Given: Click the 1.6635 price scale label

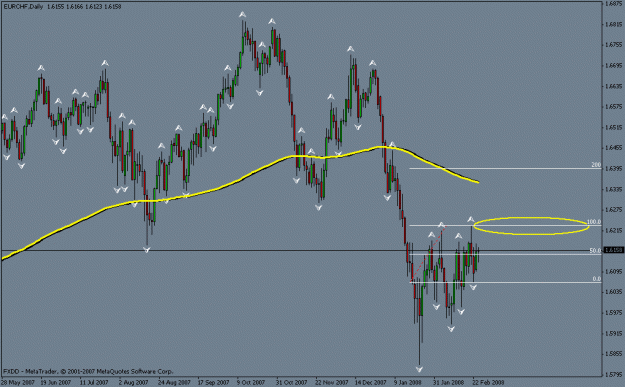Looking at the screenshot, I should coord(613,86).
